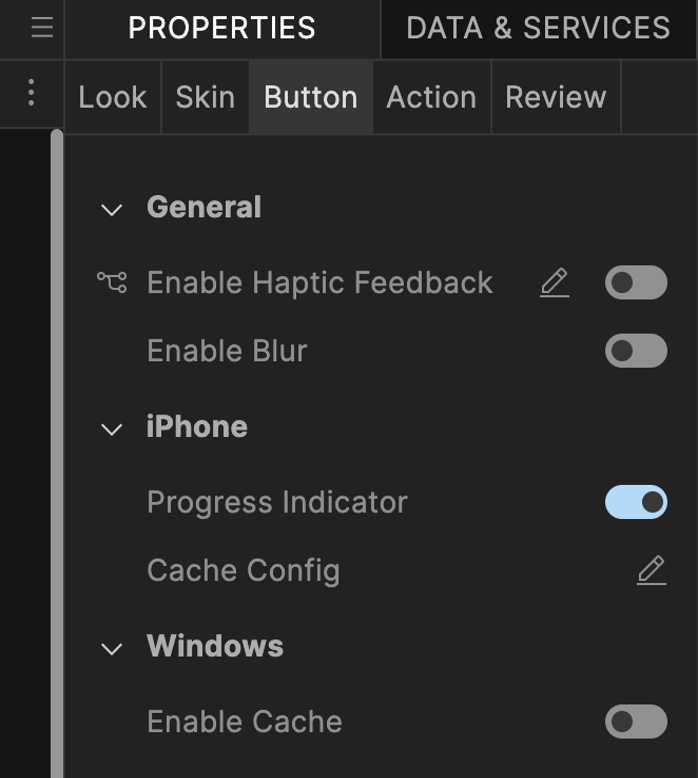The width and height of the screenshot is (698, 778).
Task: Open the Cache Config editor pencil
Action: pyautogui.click(x=651, y=570)
